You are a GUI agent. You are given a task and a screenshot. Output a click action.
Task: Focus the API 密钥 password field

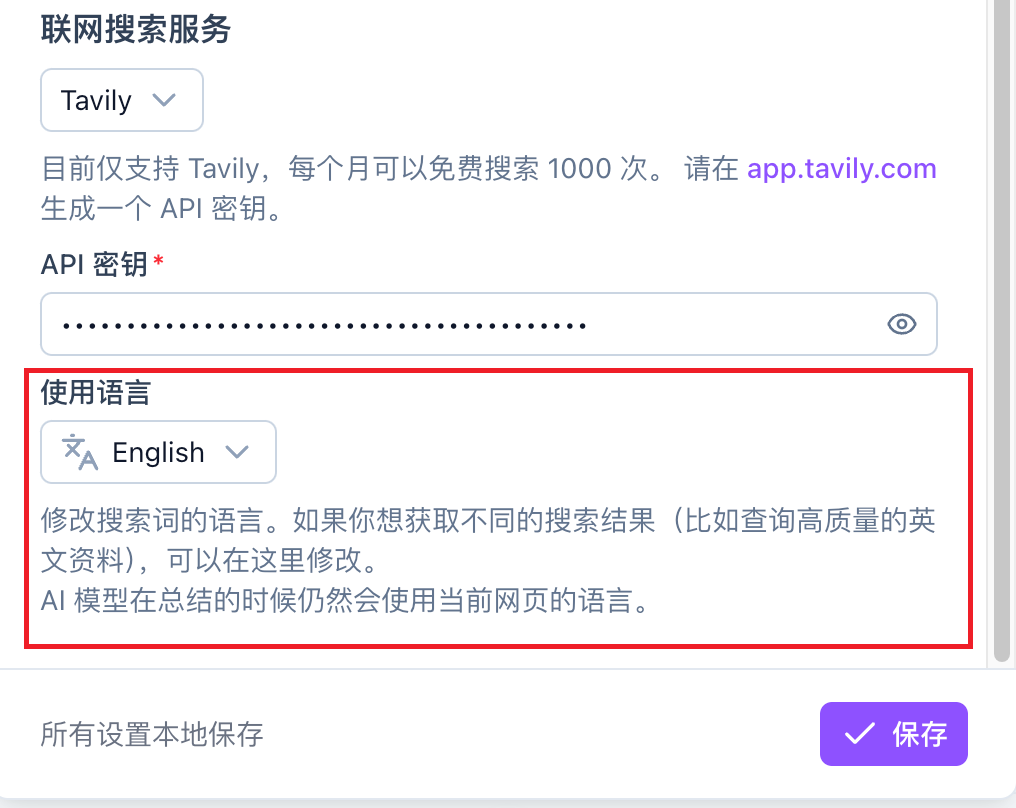tap(489, 324)
